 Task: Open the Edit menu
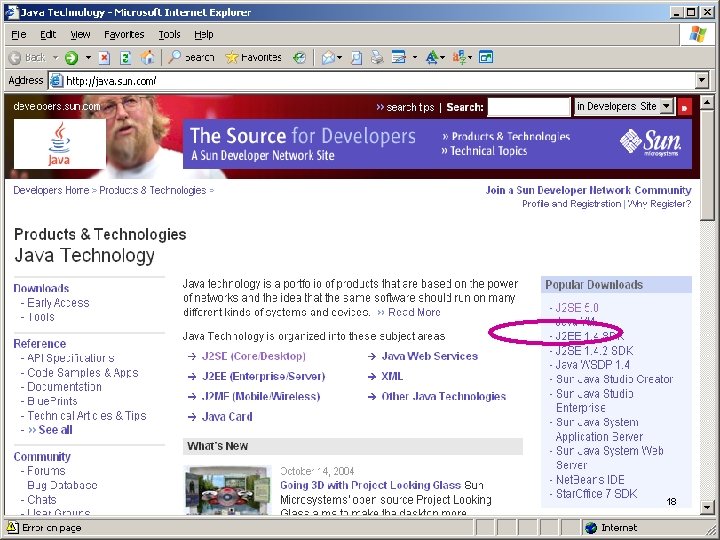(48, 34)
